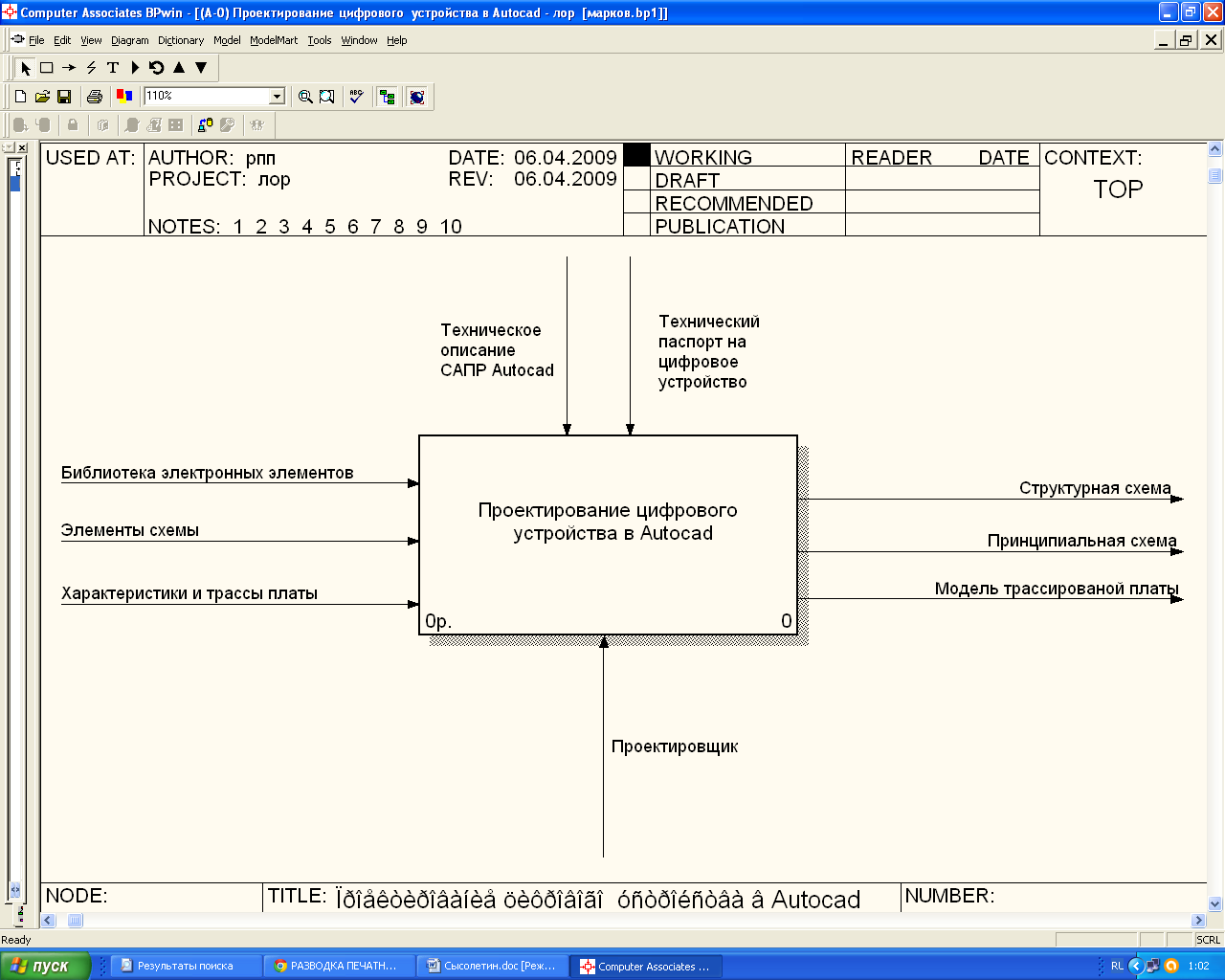
Task: Select mechanism label Проектировщик
Action: pyautogui.click(x=675, y=746)
